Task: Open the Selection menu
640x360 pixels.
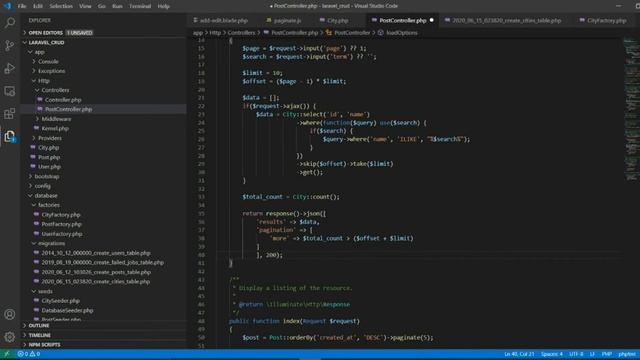Action: (61, 6)
